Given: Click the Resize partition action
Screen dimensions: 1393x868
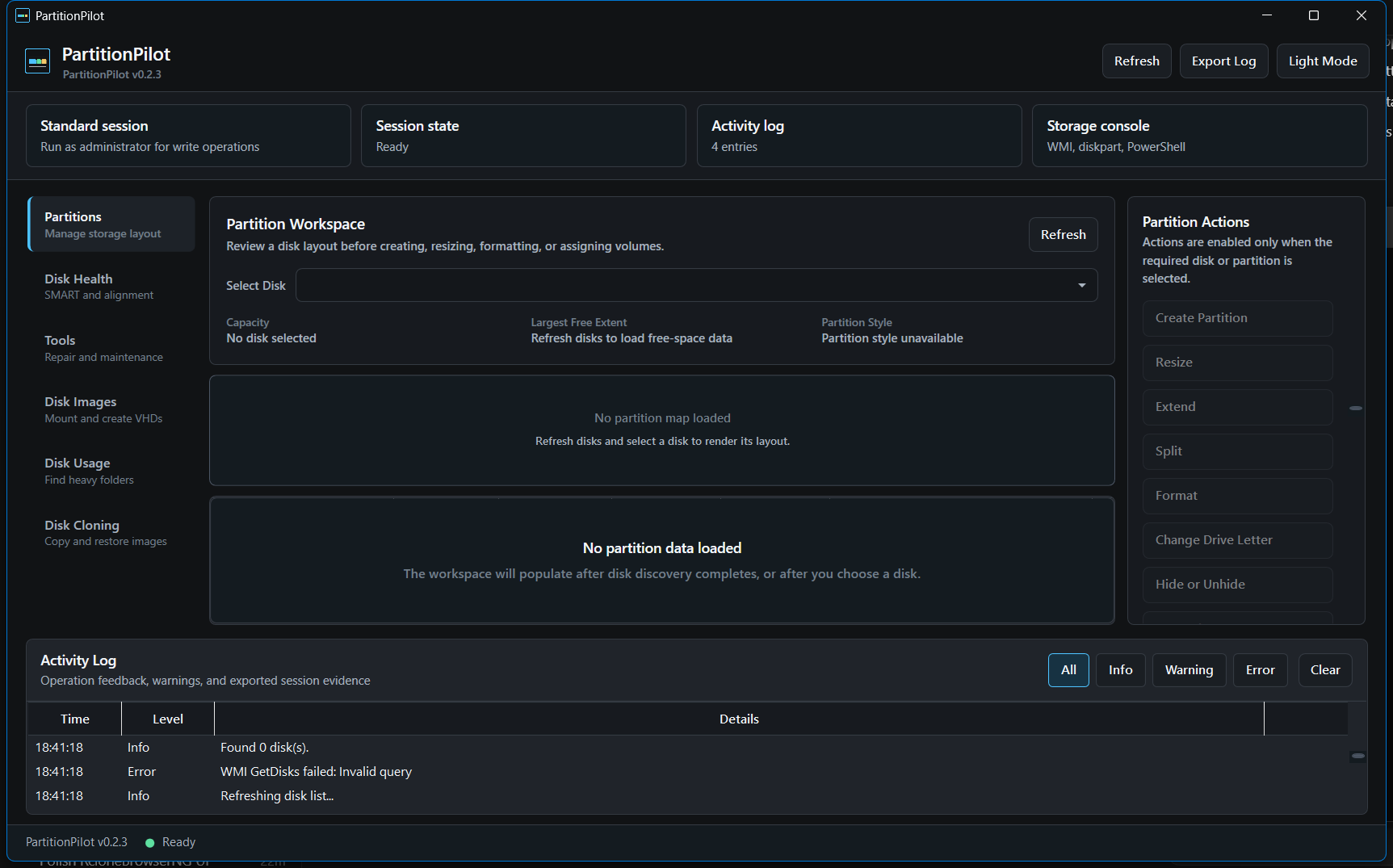Looking at the screenshot, I should click(x=1237, y=363).
